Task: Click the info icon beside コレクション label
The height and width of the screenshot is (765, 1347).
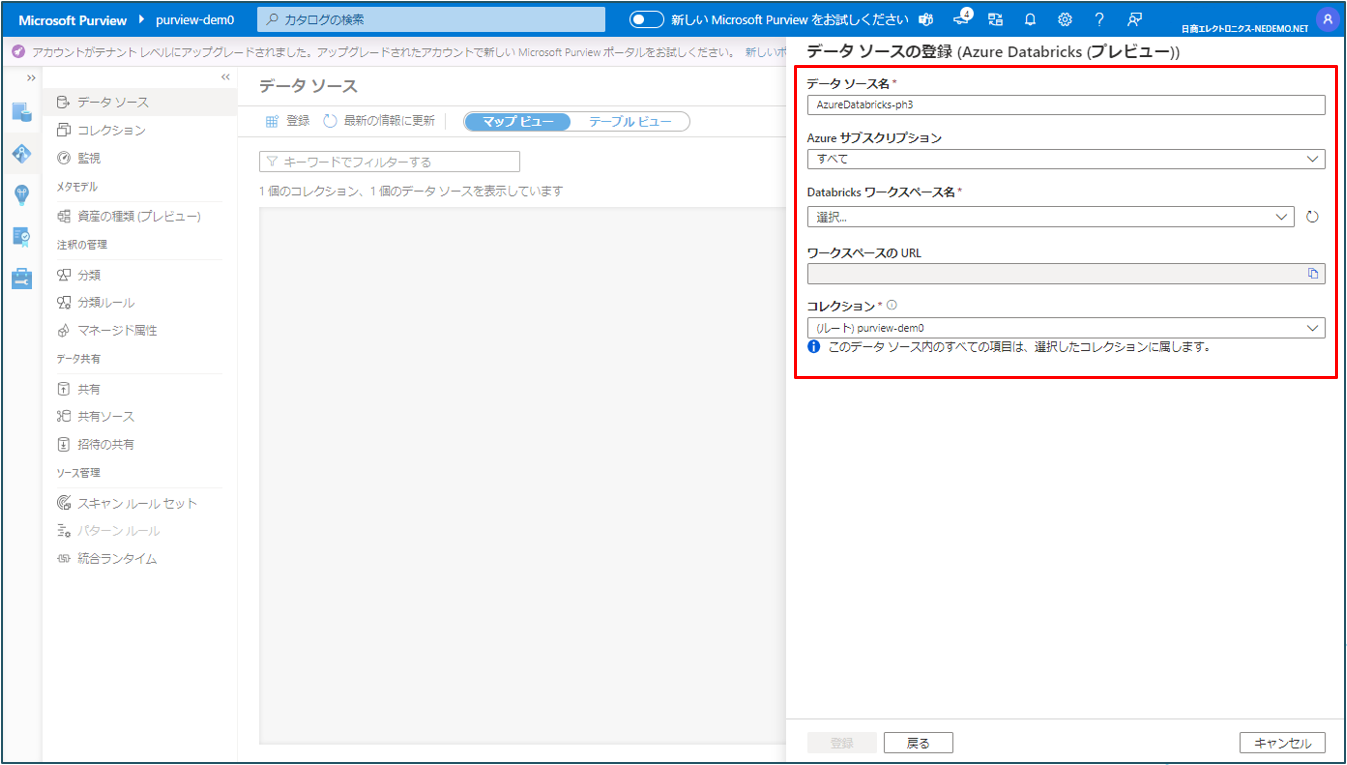Action: tap(892, 306)
